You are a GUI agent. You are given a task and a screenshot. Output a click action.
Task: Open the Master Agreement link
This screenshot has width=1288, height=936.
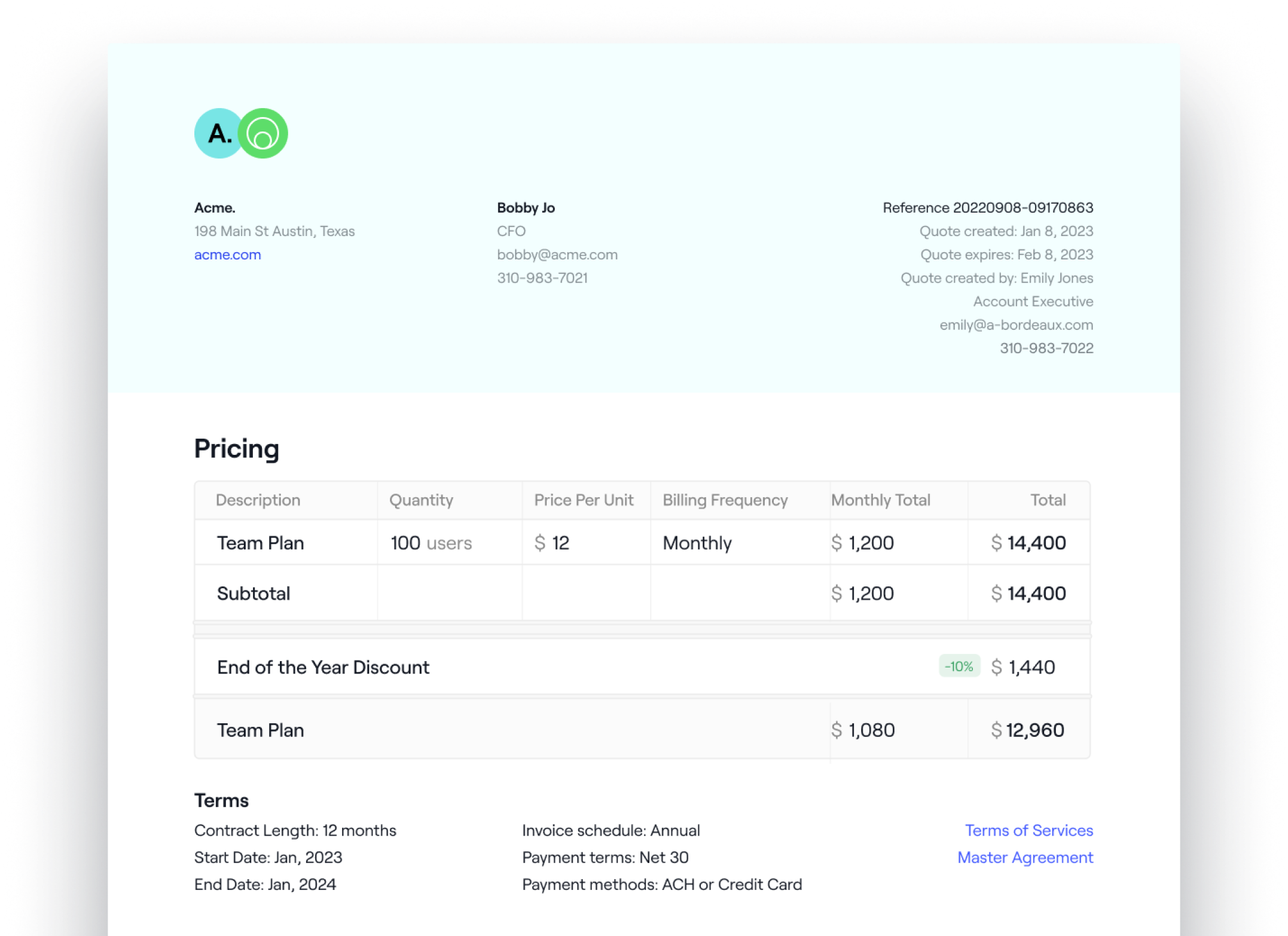tap(1025, 857)
